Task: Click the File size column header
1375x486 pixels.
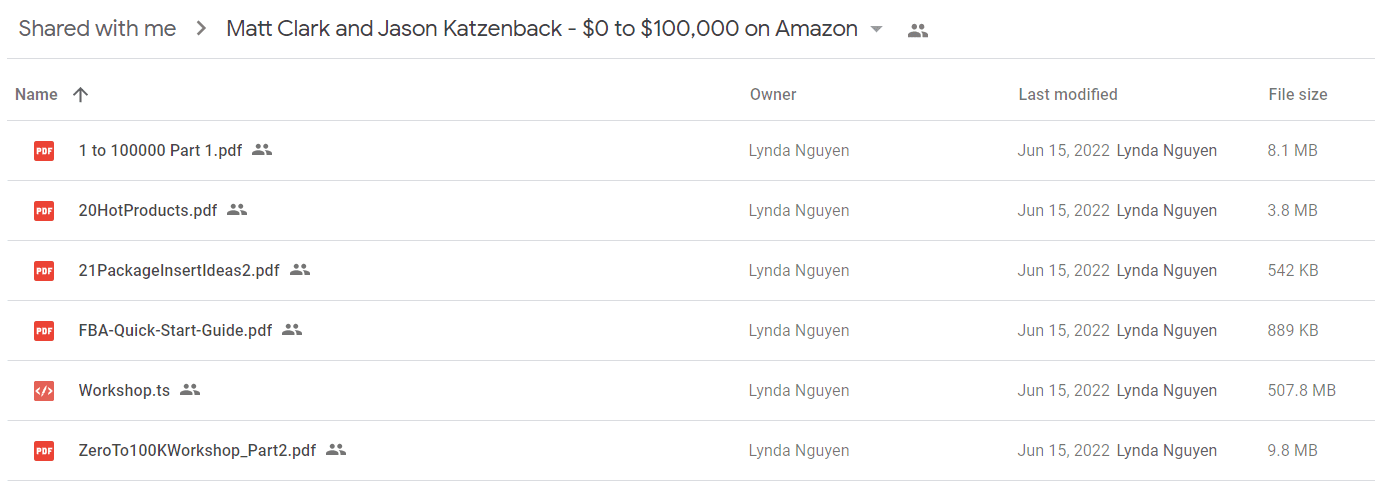Action: coord(1298,95)
